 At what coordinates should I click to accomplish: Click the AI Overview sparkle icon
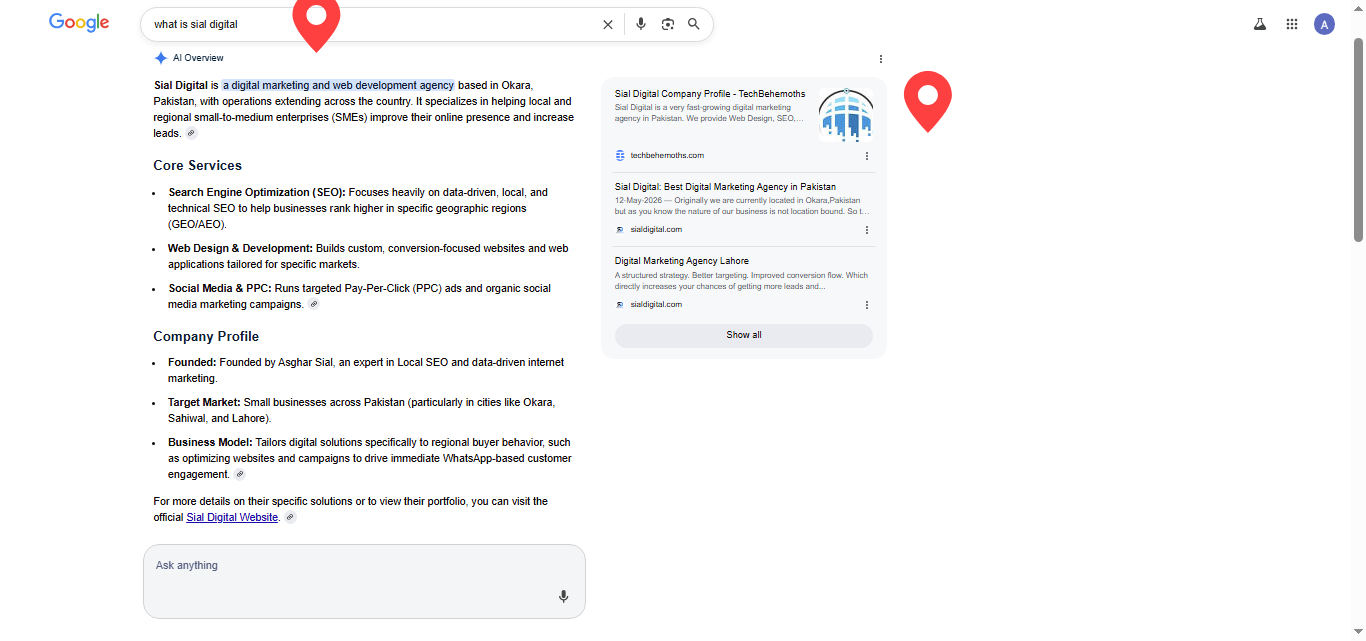[161, 58]
